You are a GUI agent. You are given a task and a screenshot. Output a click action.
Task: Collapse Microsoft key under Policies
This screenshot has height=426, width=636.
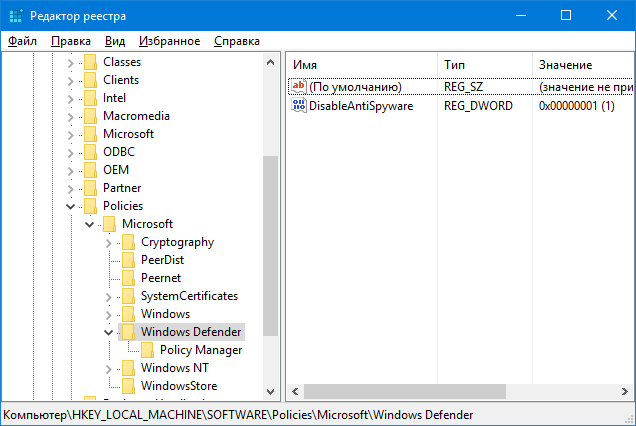pyautogui.click(x=90, y=224)
